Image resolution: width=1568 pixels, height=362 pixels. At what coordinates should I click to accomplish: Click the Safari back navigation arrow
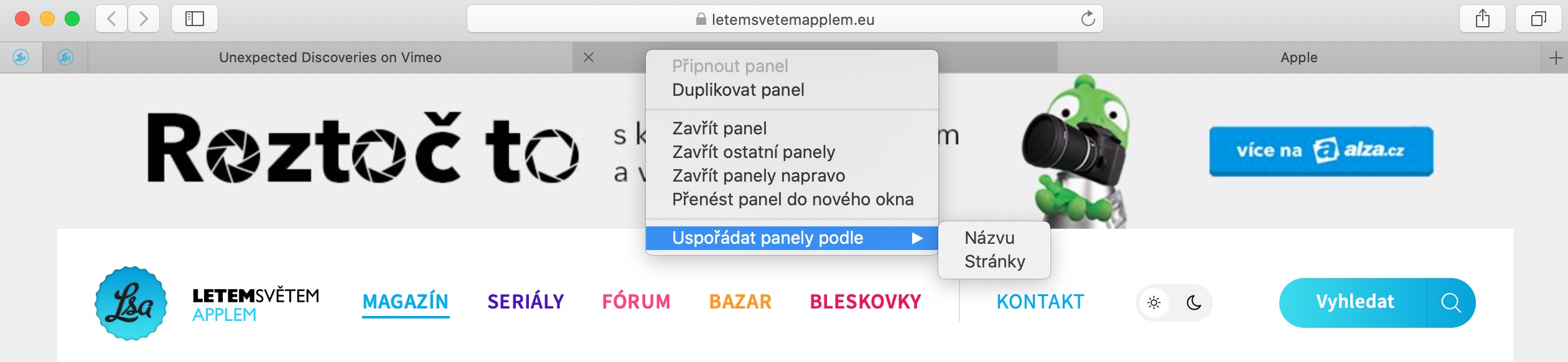pyautogui.click(x=111, y=19)
